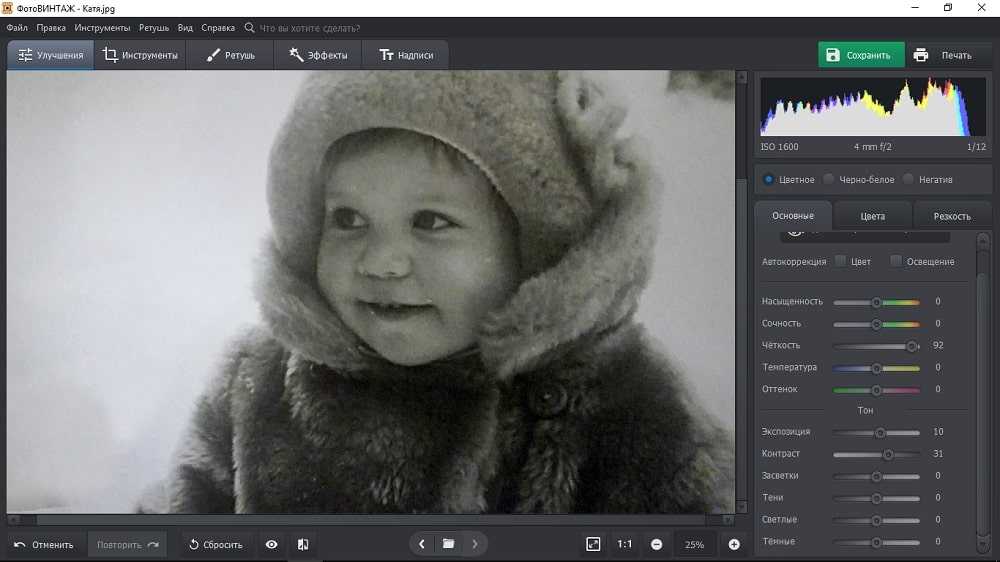Switch to the Эффекты tab
This screenshot has height=562, width=1000.
point(318,55)
